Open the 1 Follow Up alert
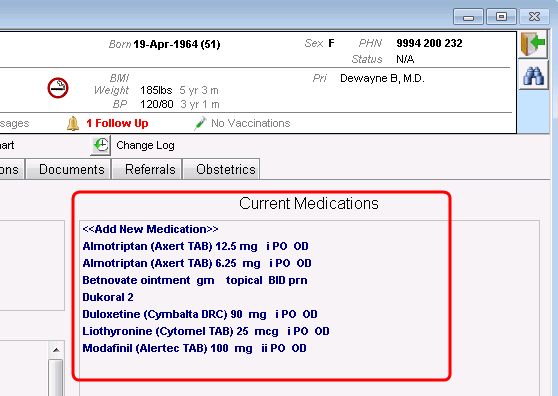Image resolution: width=558 pixels, height=396 pixels. 117,123
